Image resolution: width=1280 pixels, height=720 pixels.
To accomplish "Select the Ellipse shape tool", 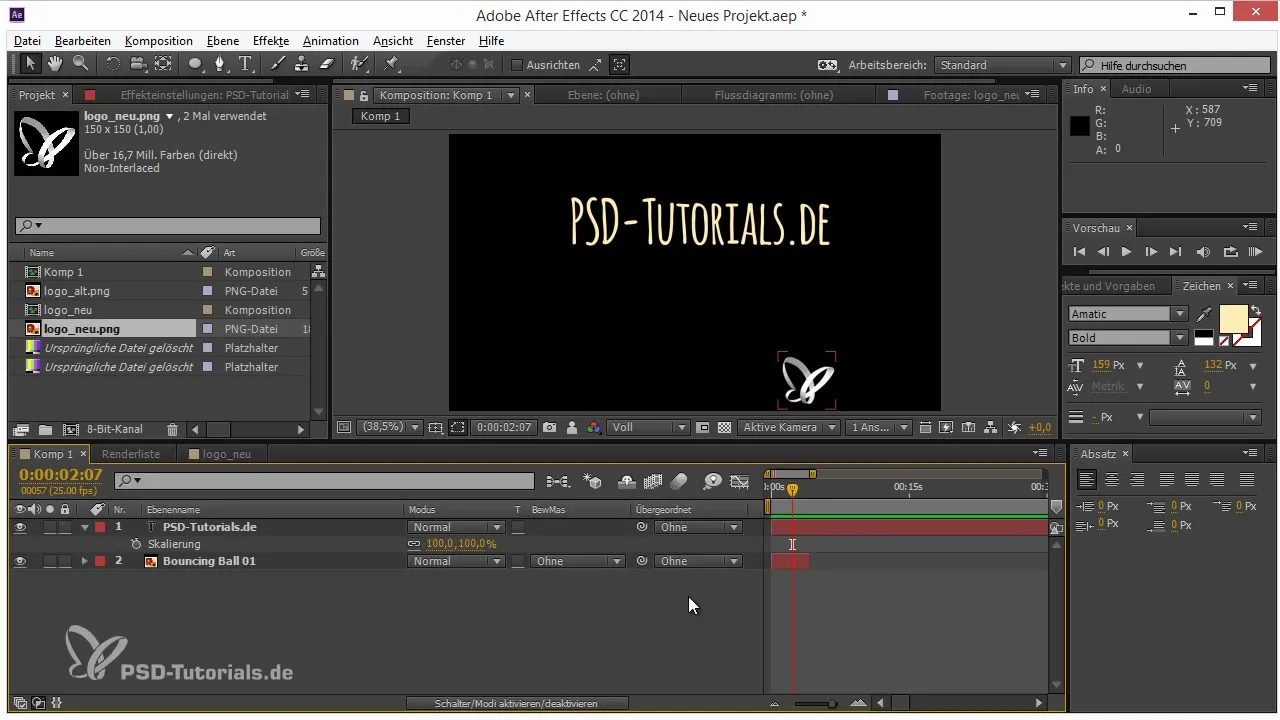I will [x=195, y=64].
